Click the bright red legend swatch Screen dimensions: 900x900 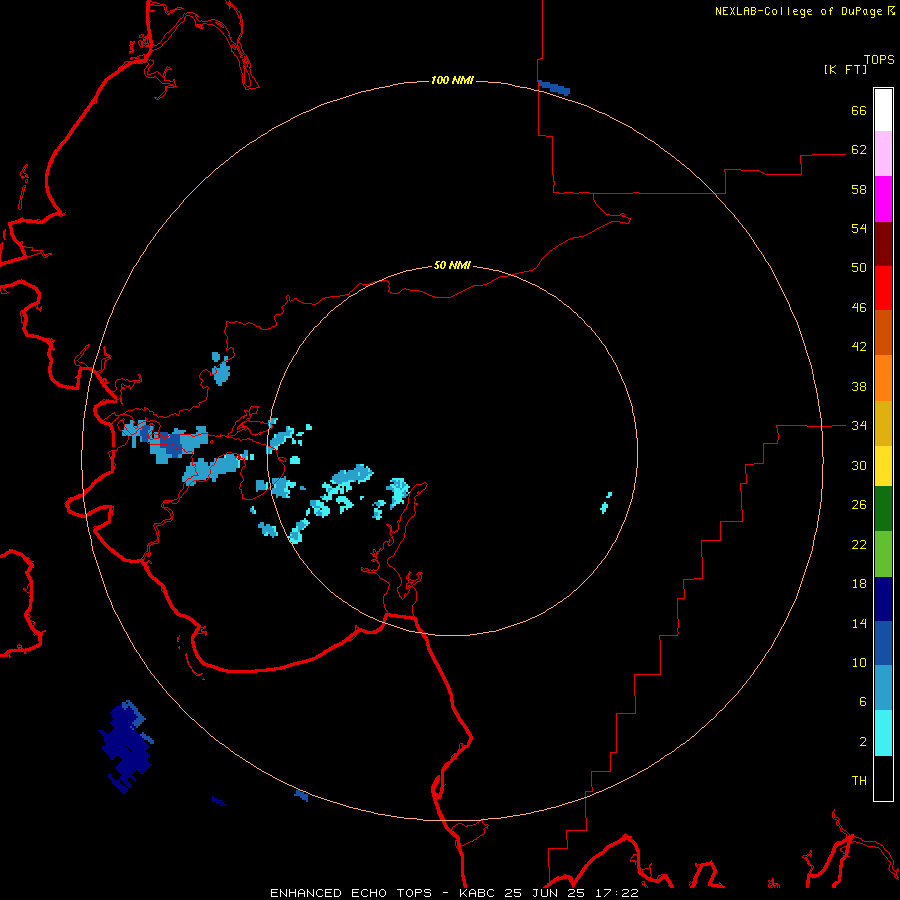point(883,288)
